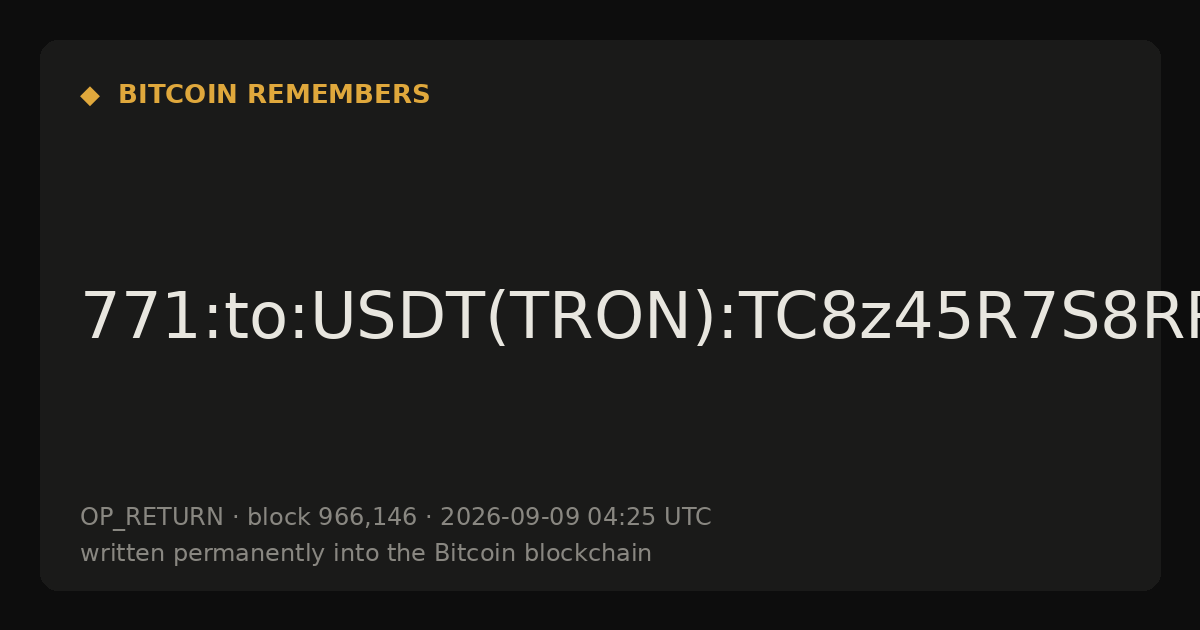
Task: Click 'Bitcoin blockchain' in the footer line
Action: coord(543,554)
